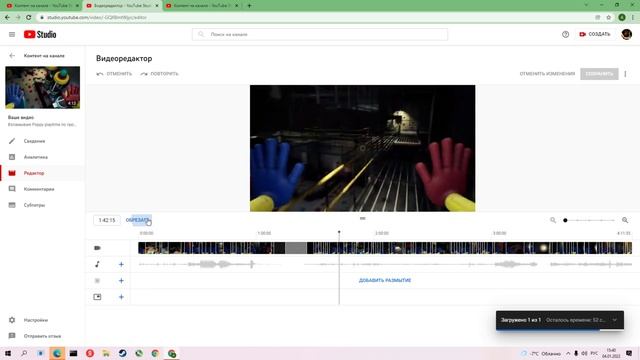Open the three-dot more options menu
Screen dimensions: 640x360
625,74
